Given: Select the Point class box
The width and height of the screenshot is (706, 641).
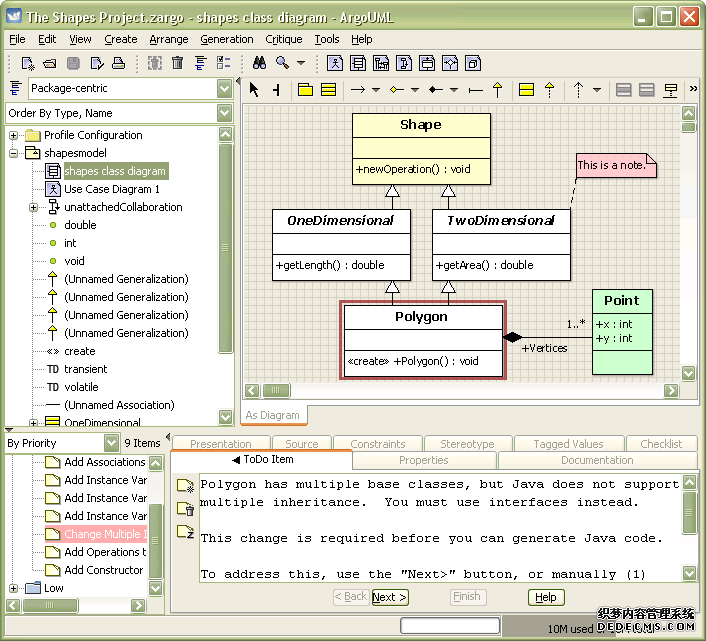Looking at the screenshot, I should pos(622,332).
